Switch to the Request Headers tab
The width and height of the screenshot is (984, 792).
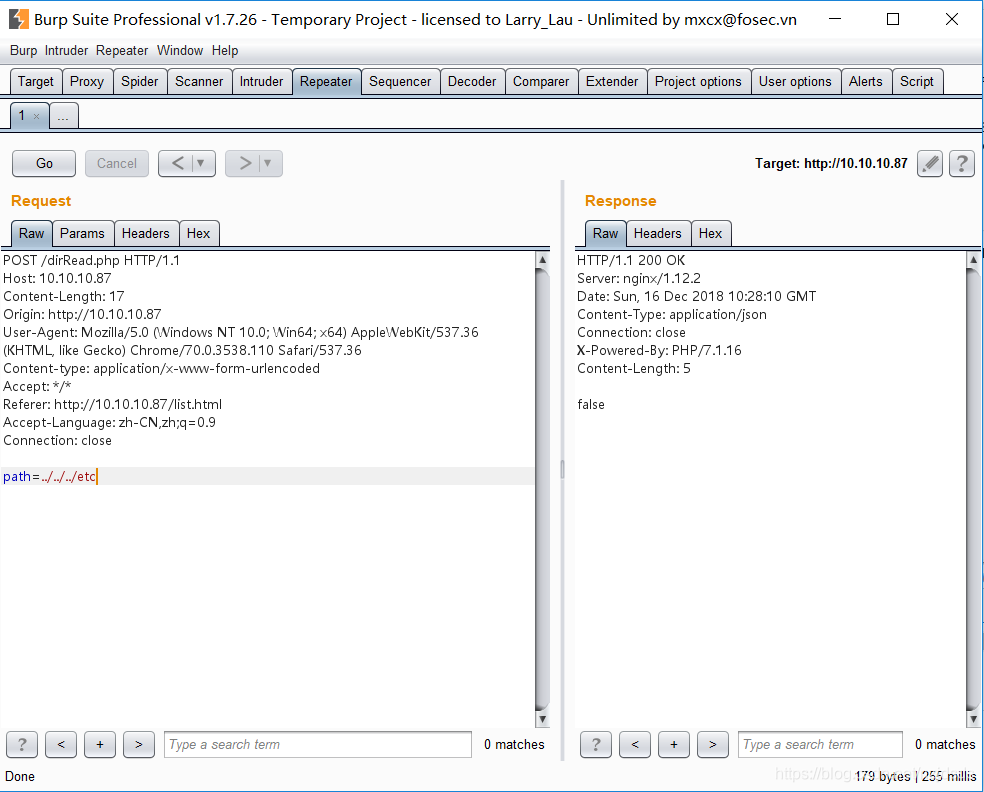[x=146, y=233]
